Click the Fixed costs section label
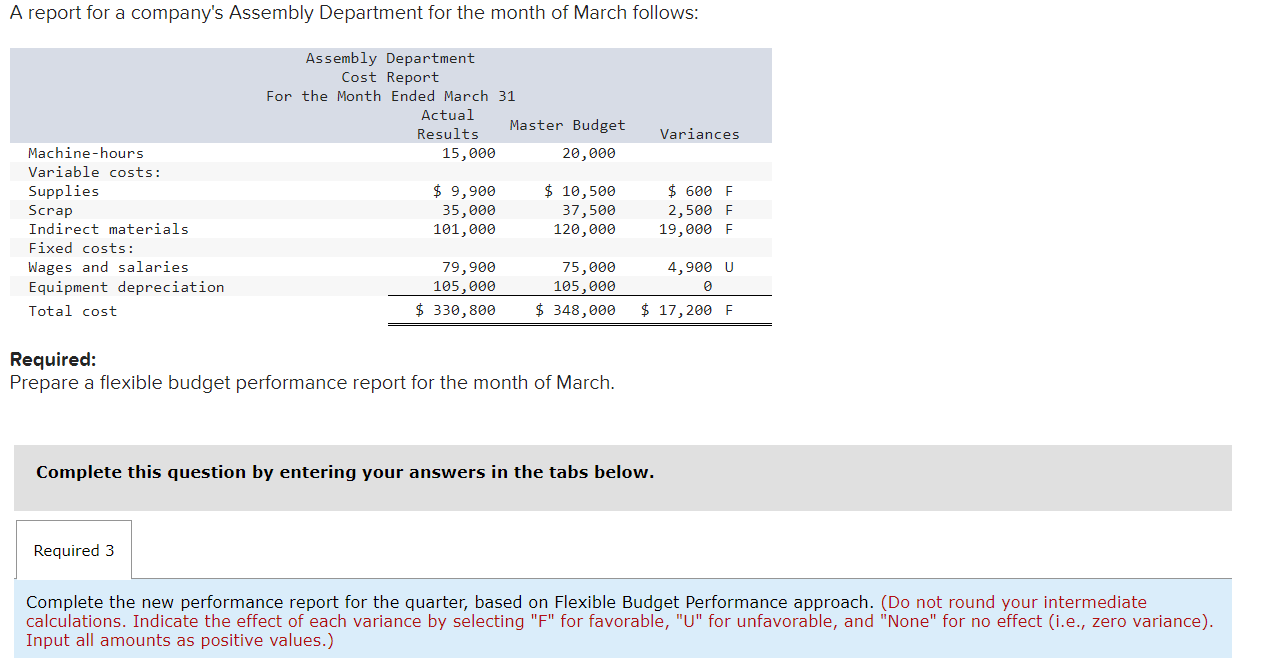 74,247
